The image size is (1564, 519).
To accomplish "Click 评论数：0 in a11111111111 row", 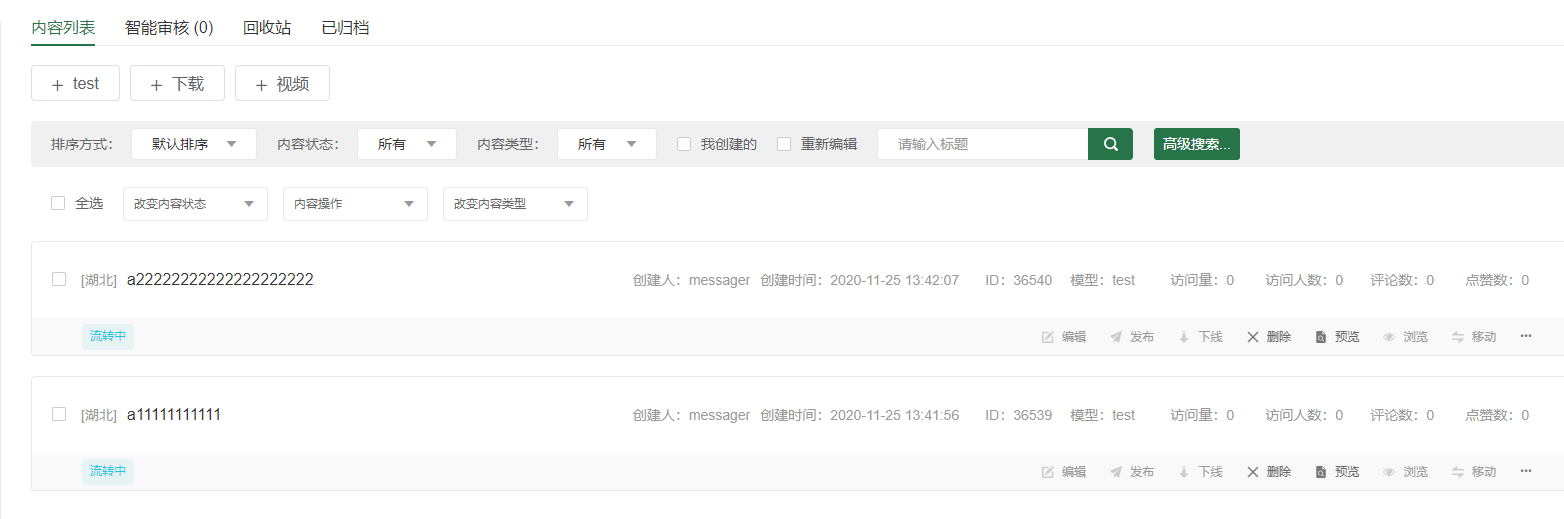I will point(1402,415).
